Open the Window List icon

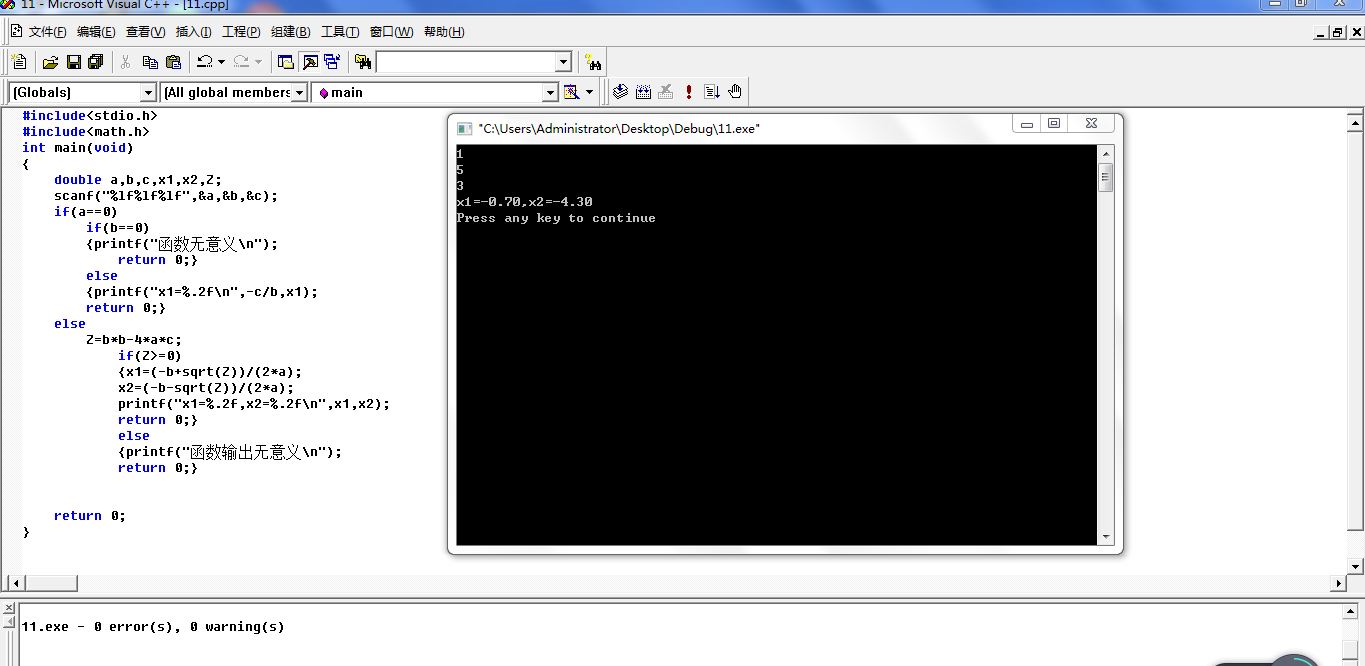point(332,62)
